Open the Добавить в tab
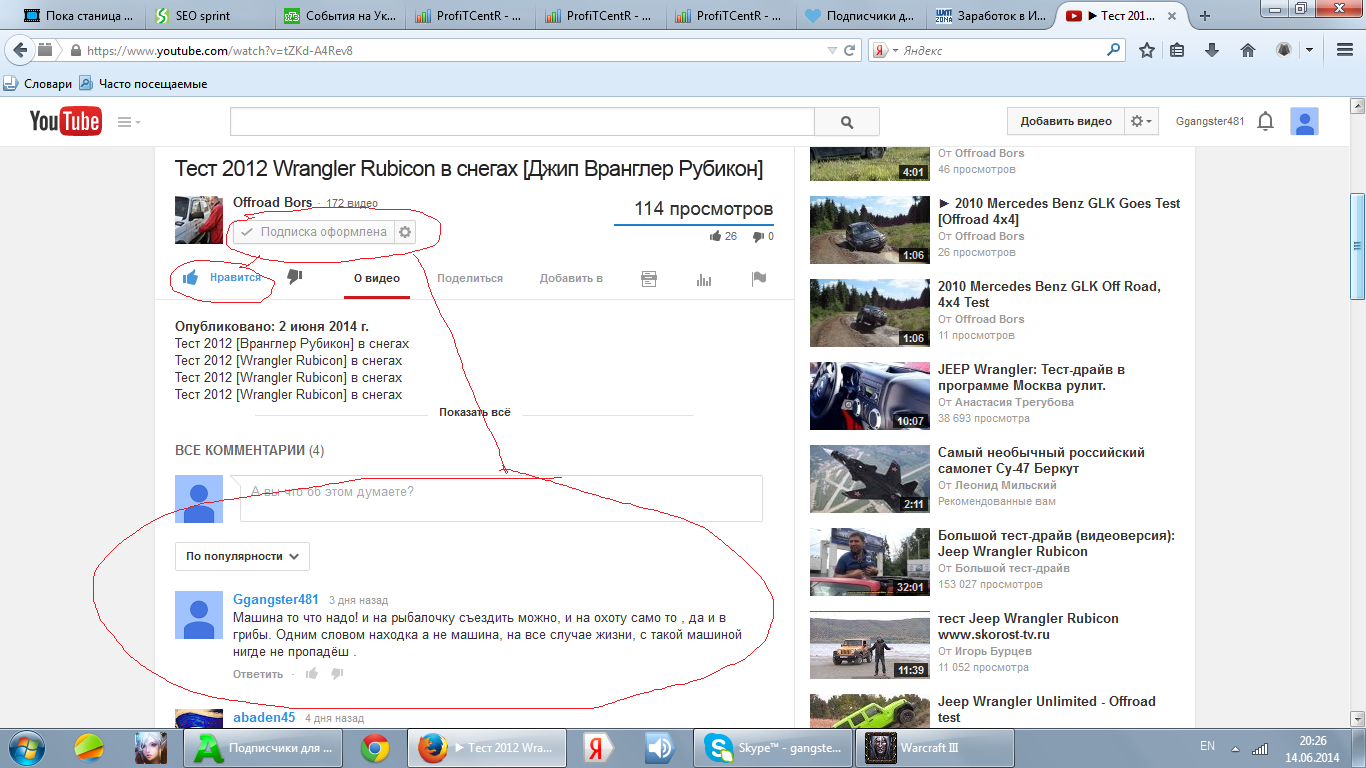 coord(571,279)
